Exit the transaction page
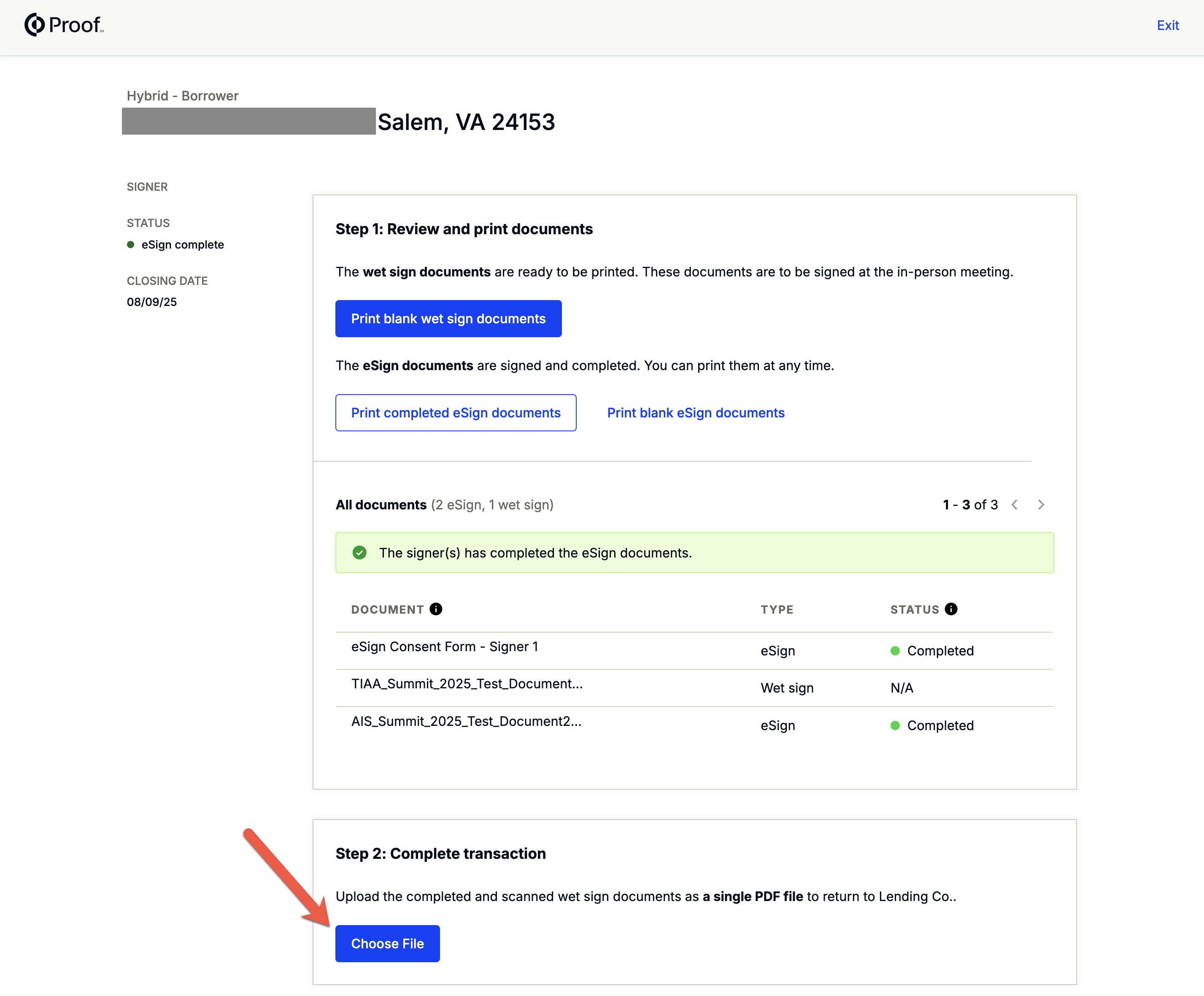The height and width of the screenshot is (996, 1204). click(1167, 25)
